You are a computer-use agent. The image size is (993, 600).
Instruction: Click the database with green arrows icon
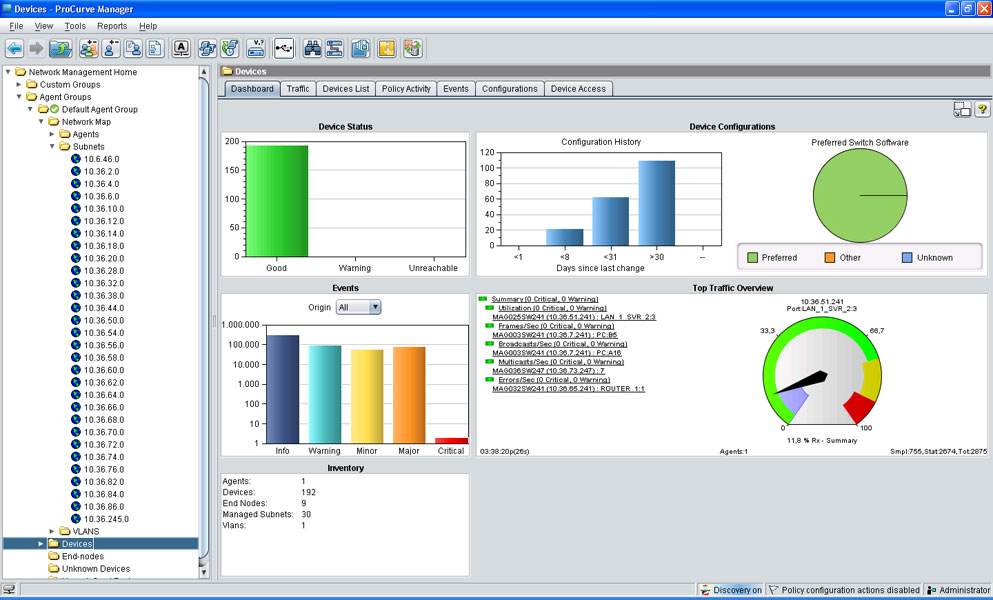[413, 48]
